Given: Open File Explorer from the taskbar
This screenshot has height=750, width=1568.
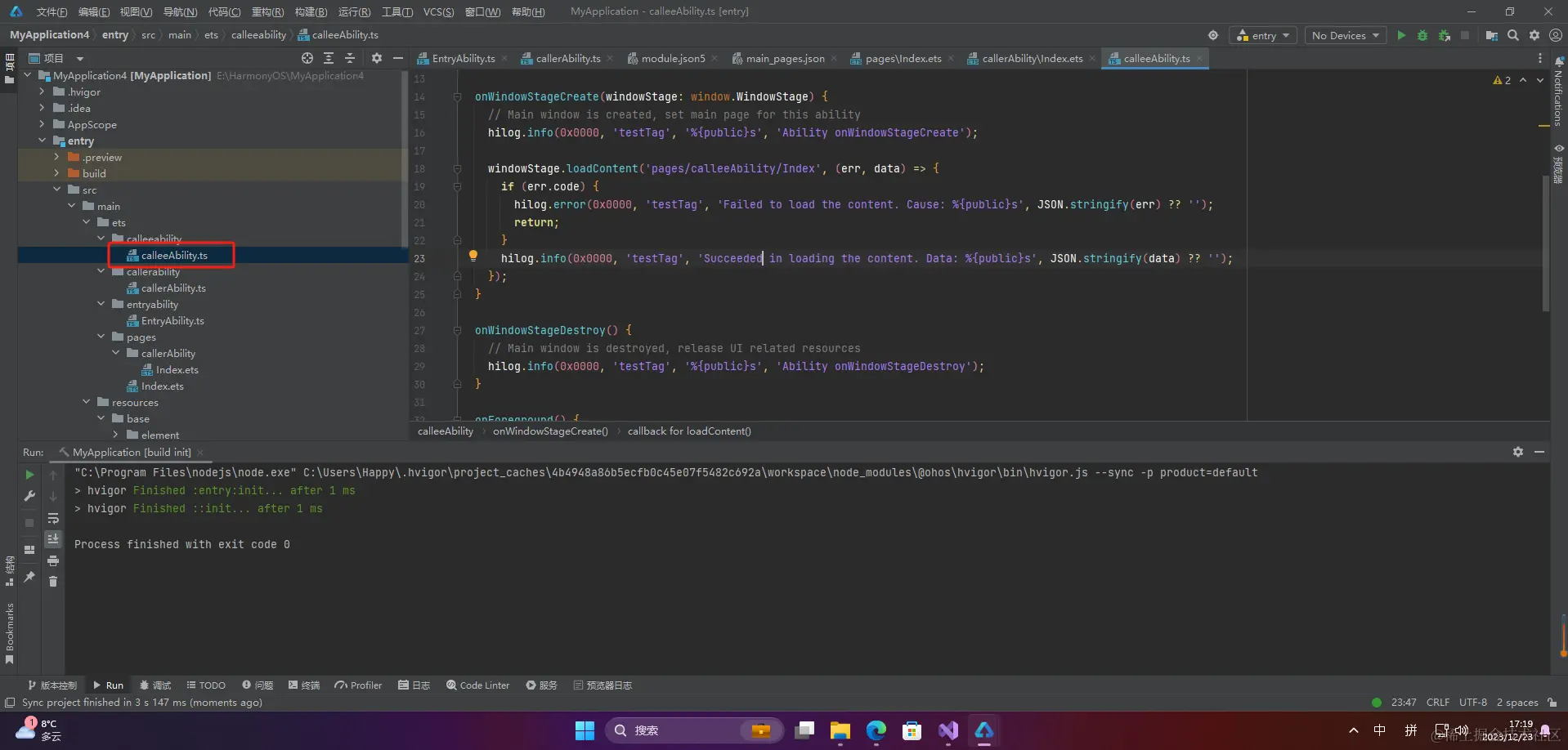Looking at the screenshot, I should (x=840, y=730).
